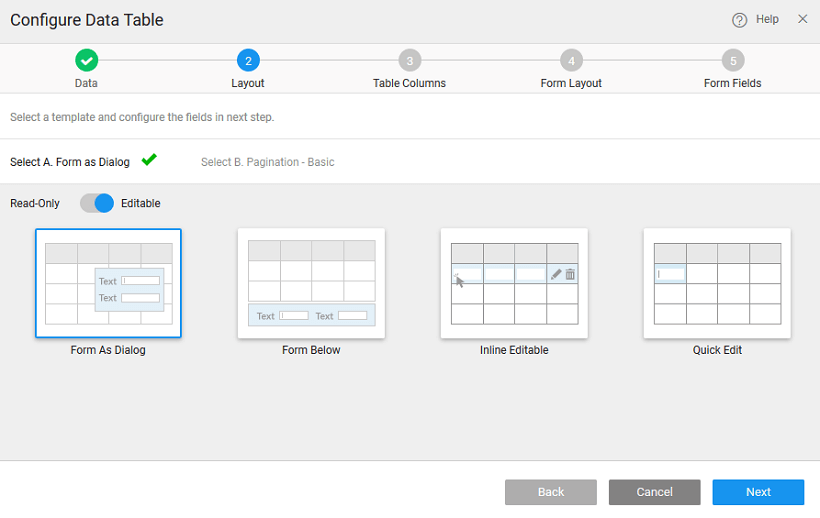Jump to step 3 Table Columns
Viewport: 820px width, 518px height.
click(x=409, y=61)
